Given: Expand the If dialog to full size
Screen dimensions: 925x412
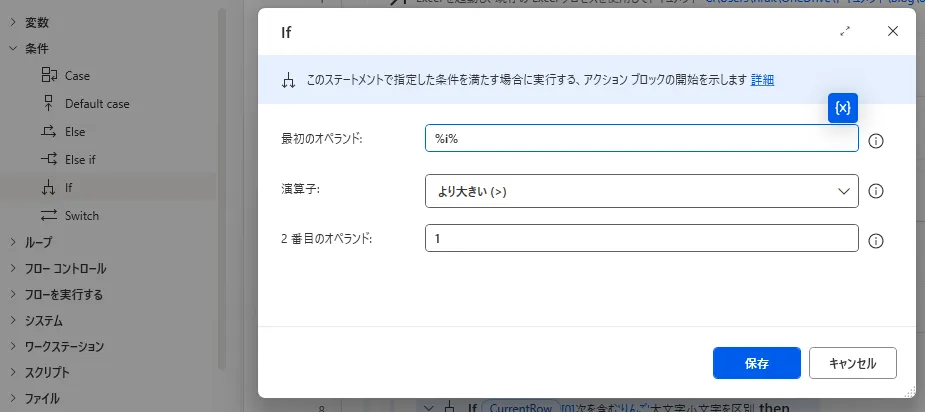Looking at the screenshot, I should [846, 31].
